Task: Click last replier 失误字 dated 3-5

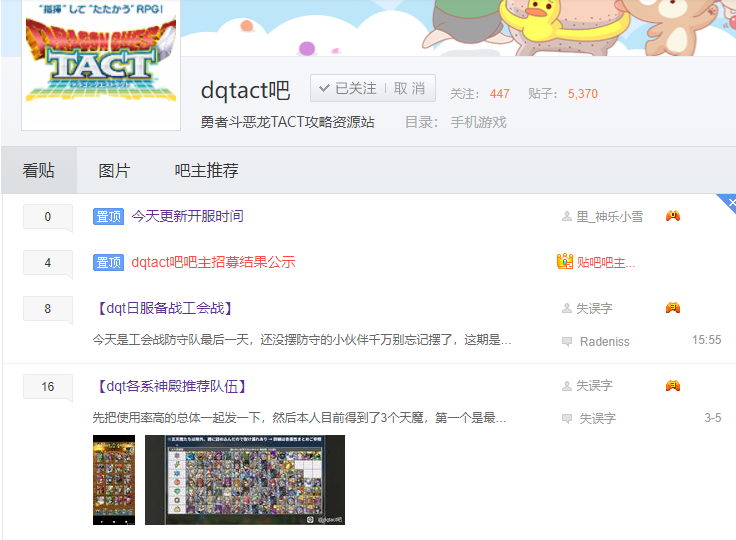Action: pos(597,418)
